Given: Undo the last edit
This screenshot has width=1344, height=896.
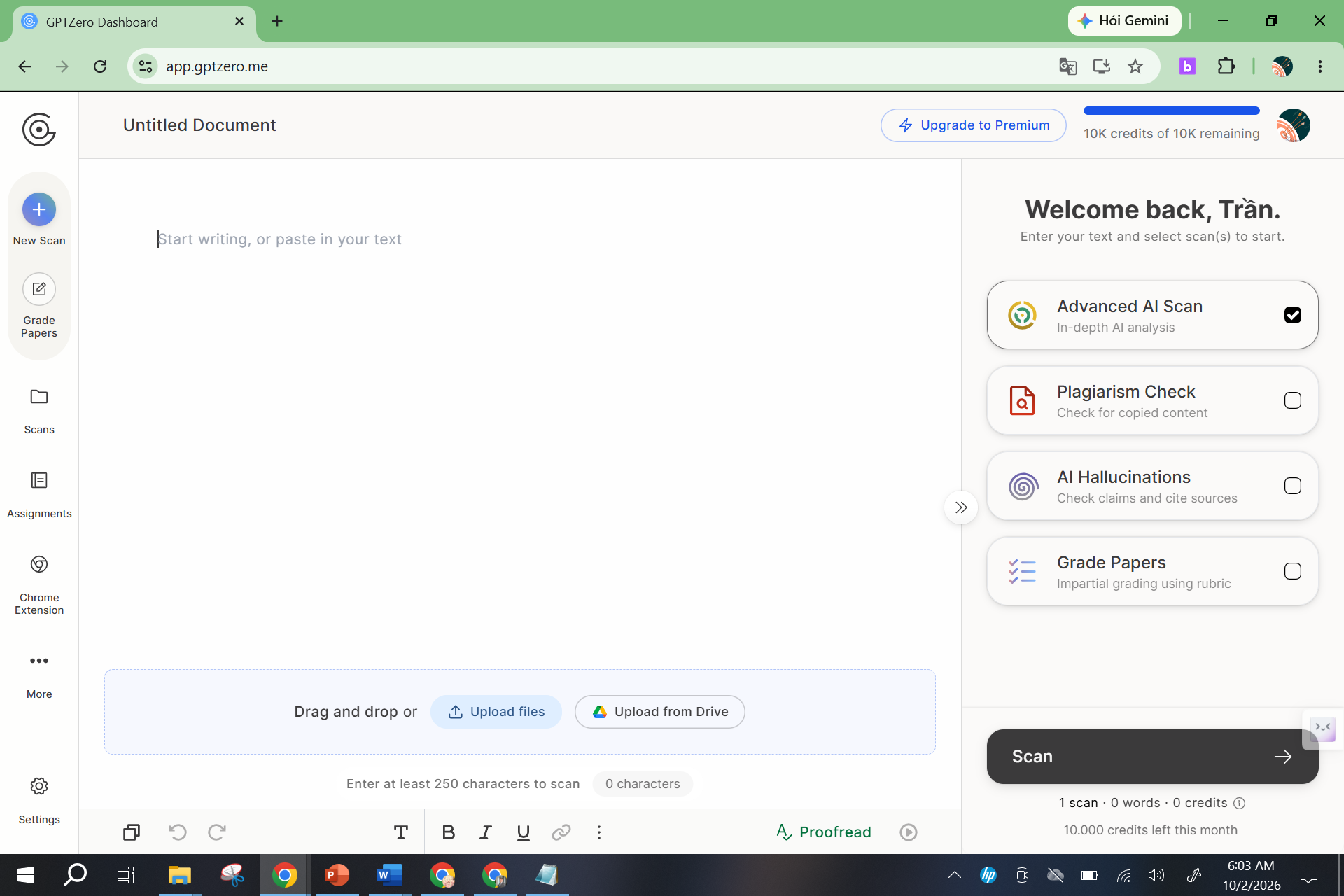Looking at the screenshot, I should coord(178,832).
